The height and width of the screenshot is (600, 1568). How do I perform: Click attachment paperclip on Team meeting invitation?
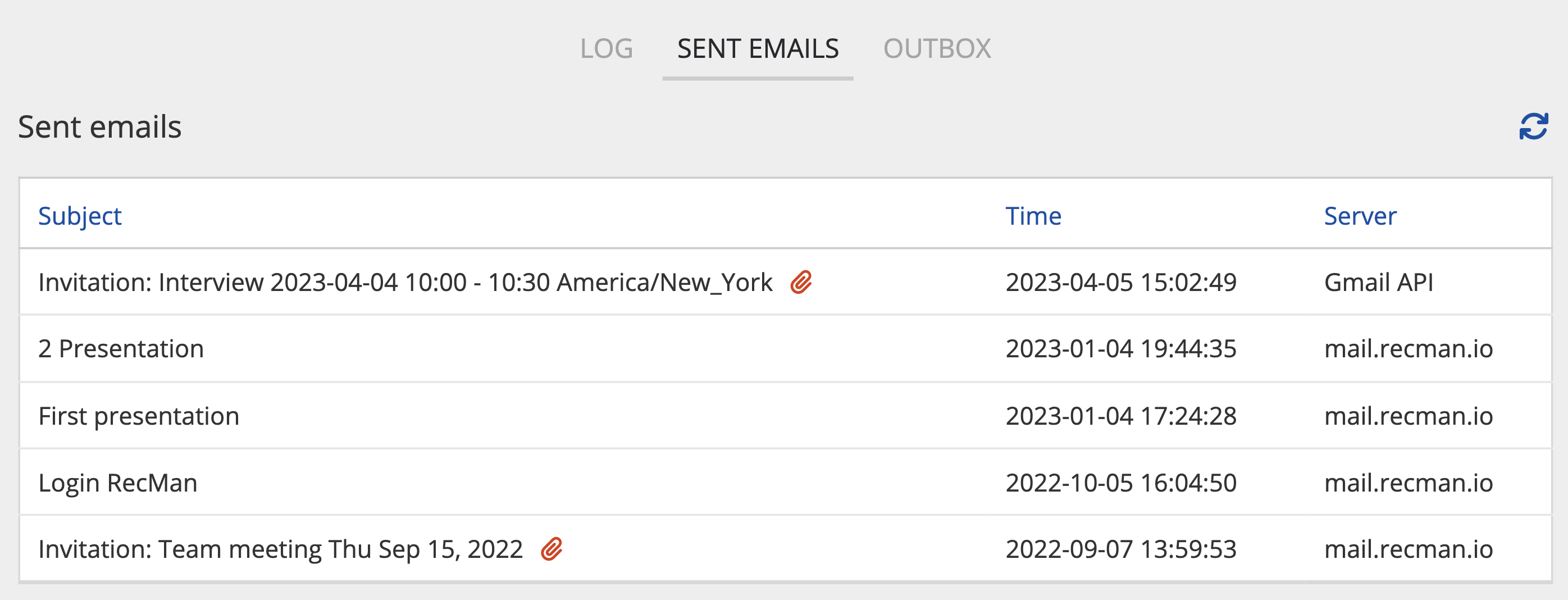[x=551, y=549]
